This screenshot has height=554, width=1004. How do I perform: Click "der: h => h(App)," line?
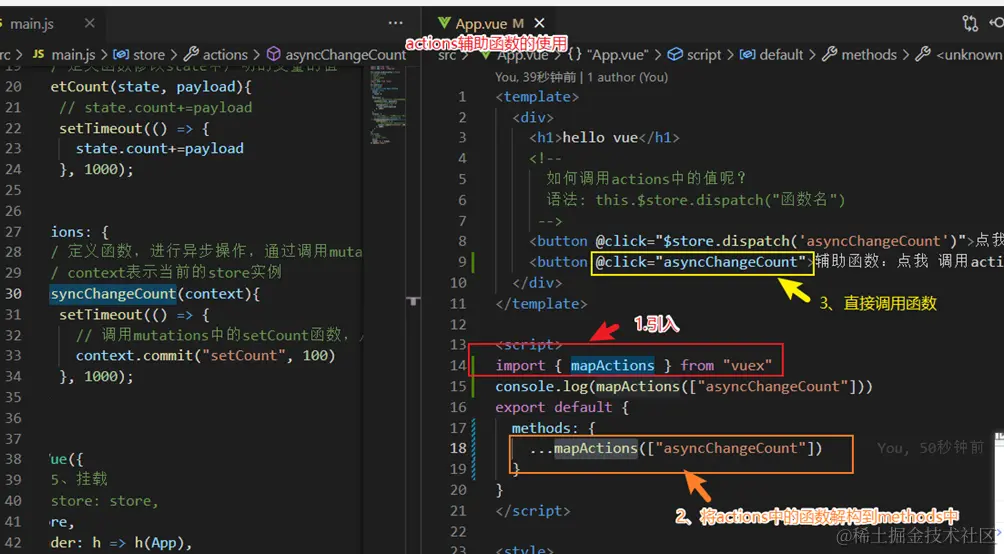[121, 543]
